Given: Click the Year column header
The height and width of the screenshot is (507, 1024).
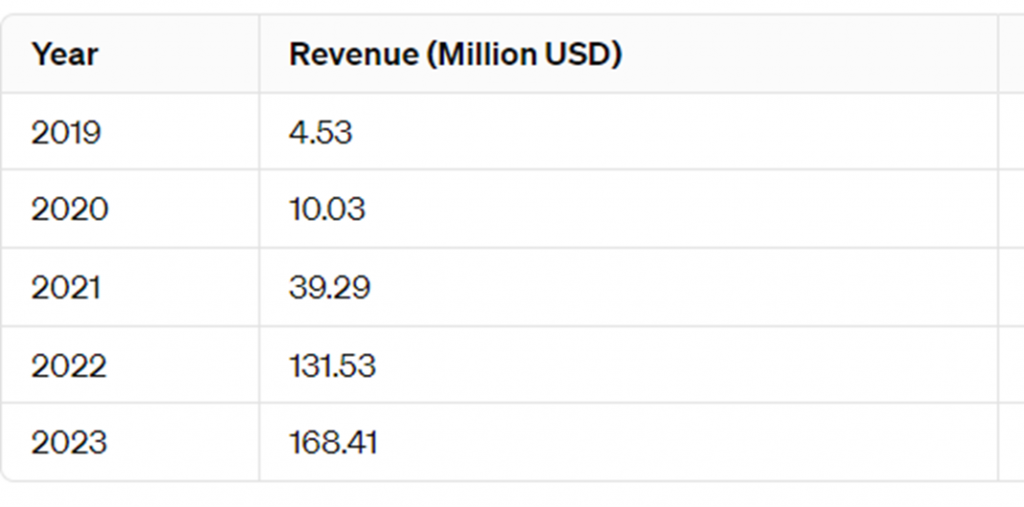Looking at the screenshot, I should tap(65, 54).
